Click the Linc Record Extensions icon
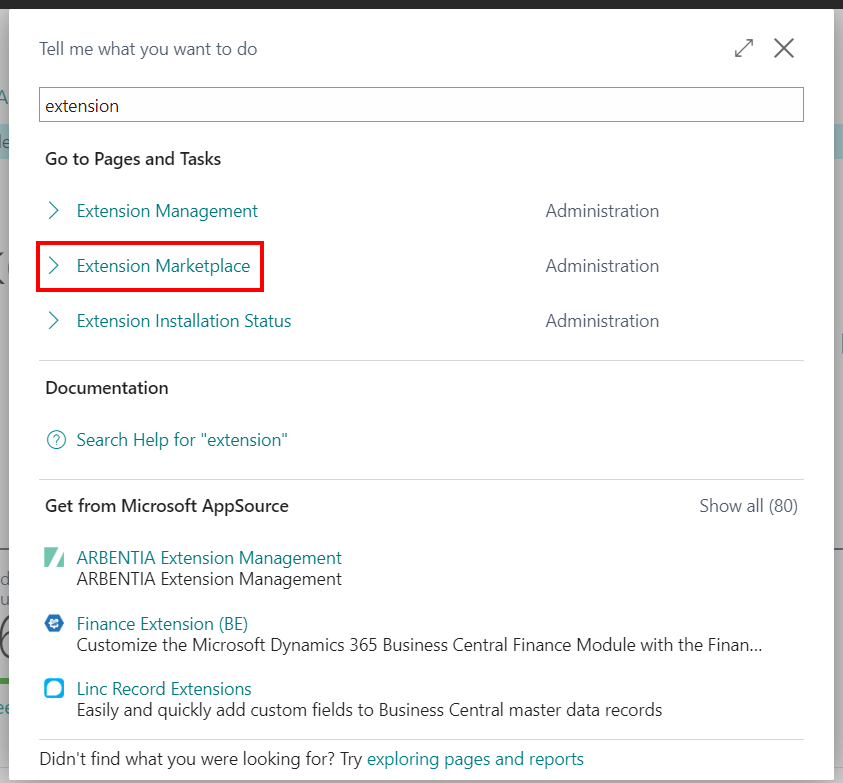Image resolution: width=843 pixels, height=783 pixels. pos(54,688)
